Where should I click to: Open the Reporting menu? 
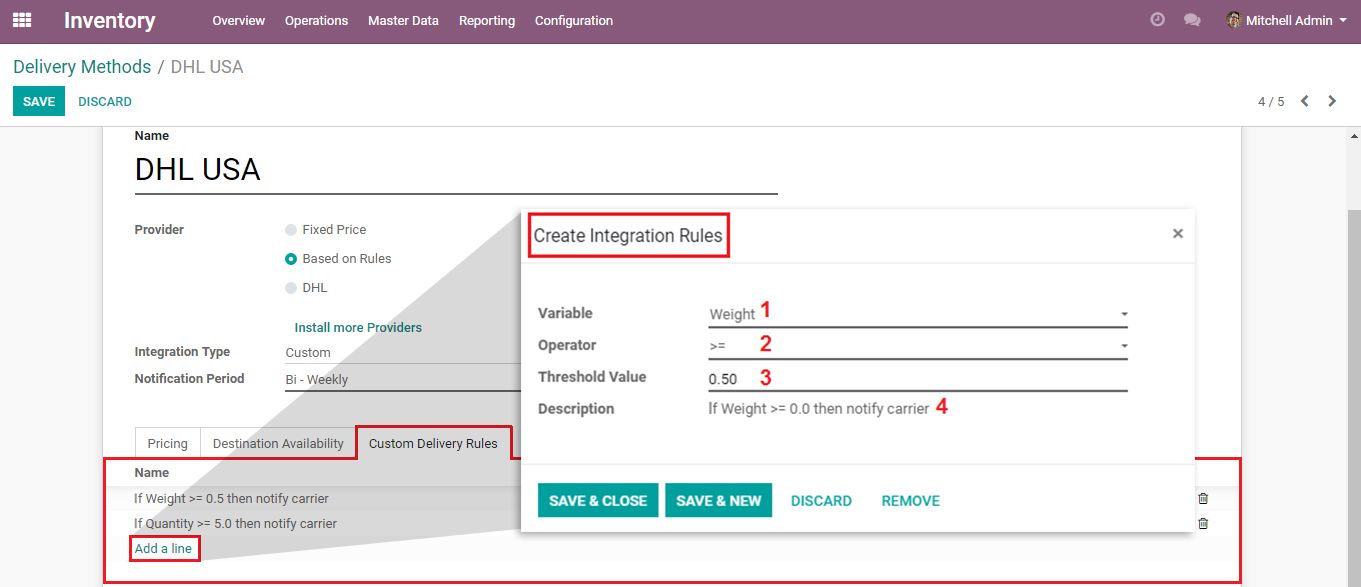click(x=487, y=20)
